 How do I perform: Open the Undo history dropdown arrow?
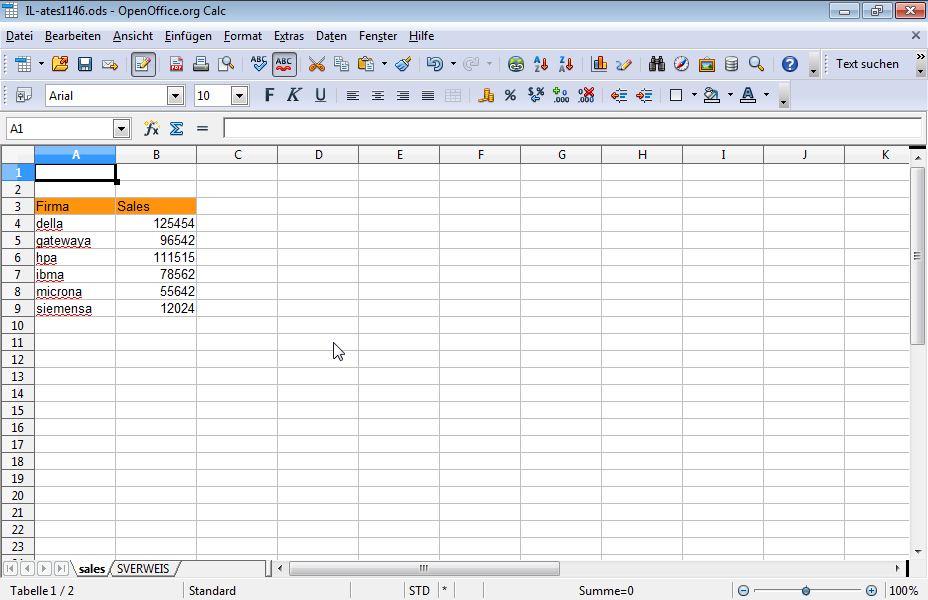(x=453, y=64)
